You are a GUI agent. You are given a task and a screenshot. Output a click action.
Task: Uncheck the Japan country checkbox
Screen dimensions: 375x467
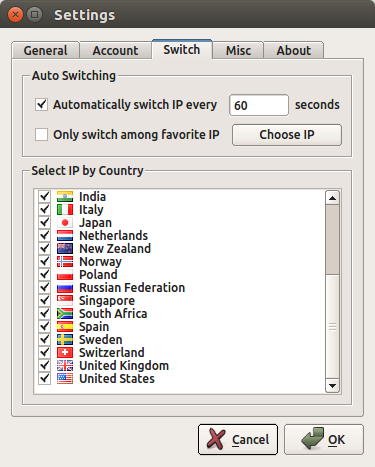(x=44, y=223)
